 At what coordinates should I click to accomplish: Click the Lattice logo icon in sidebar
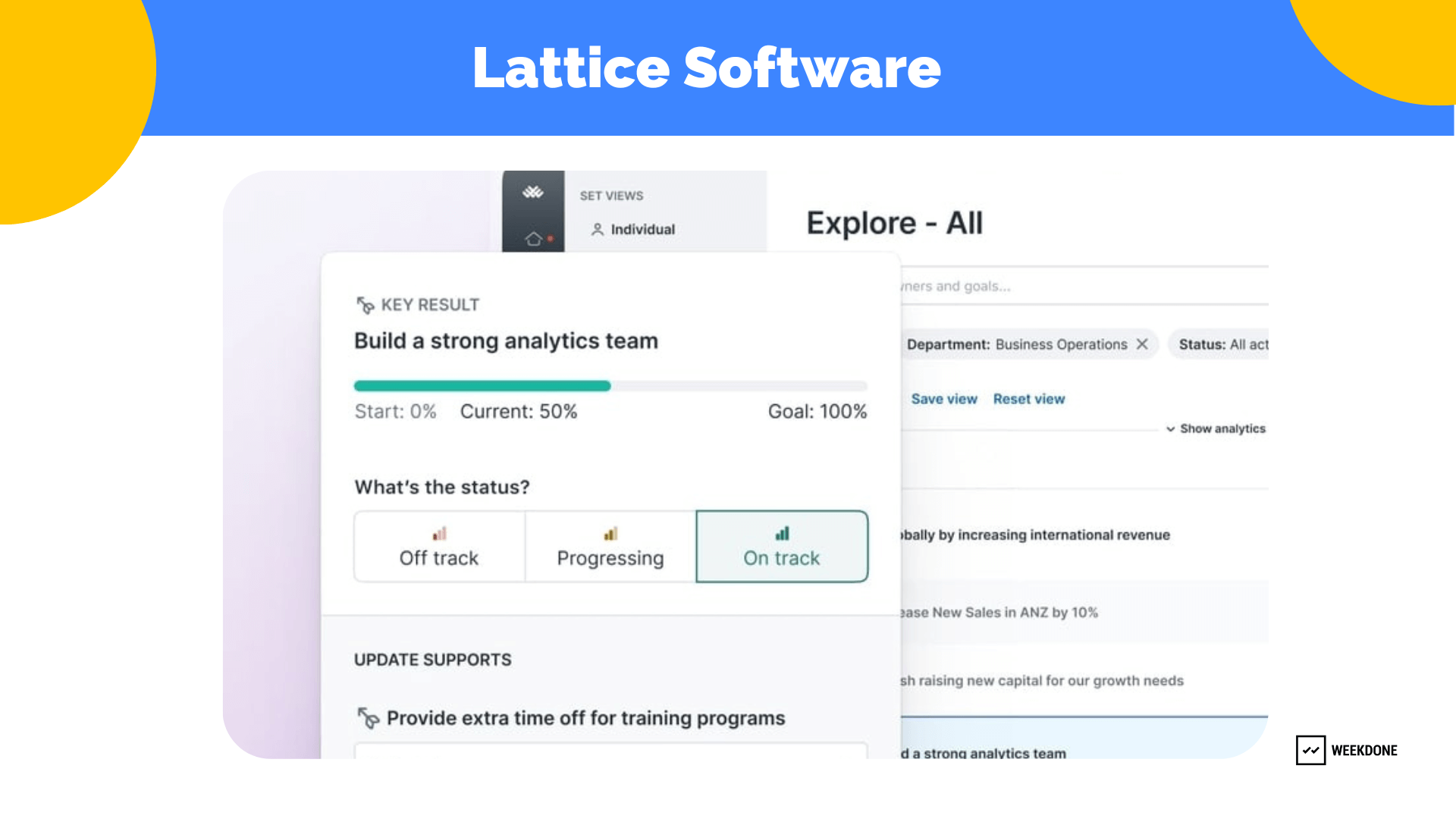(x=532, y=193)
